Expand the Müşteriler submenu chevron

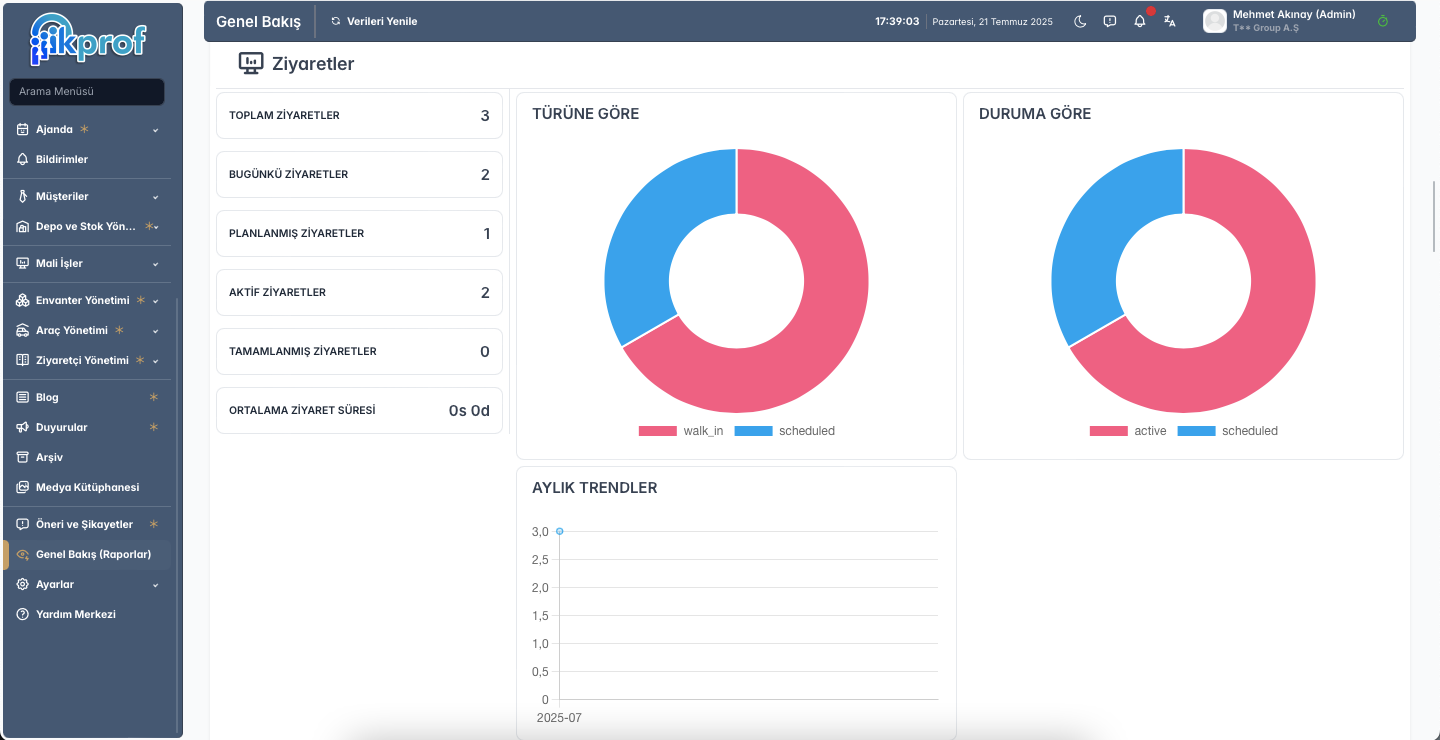[155, 197]
